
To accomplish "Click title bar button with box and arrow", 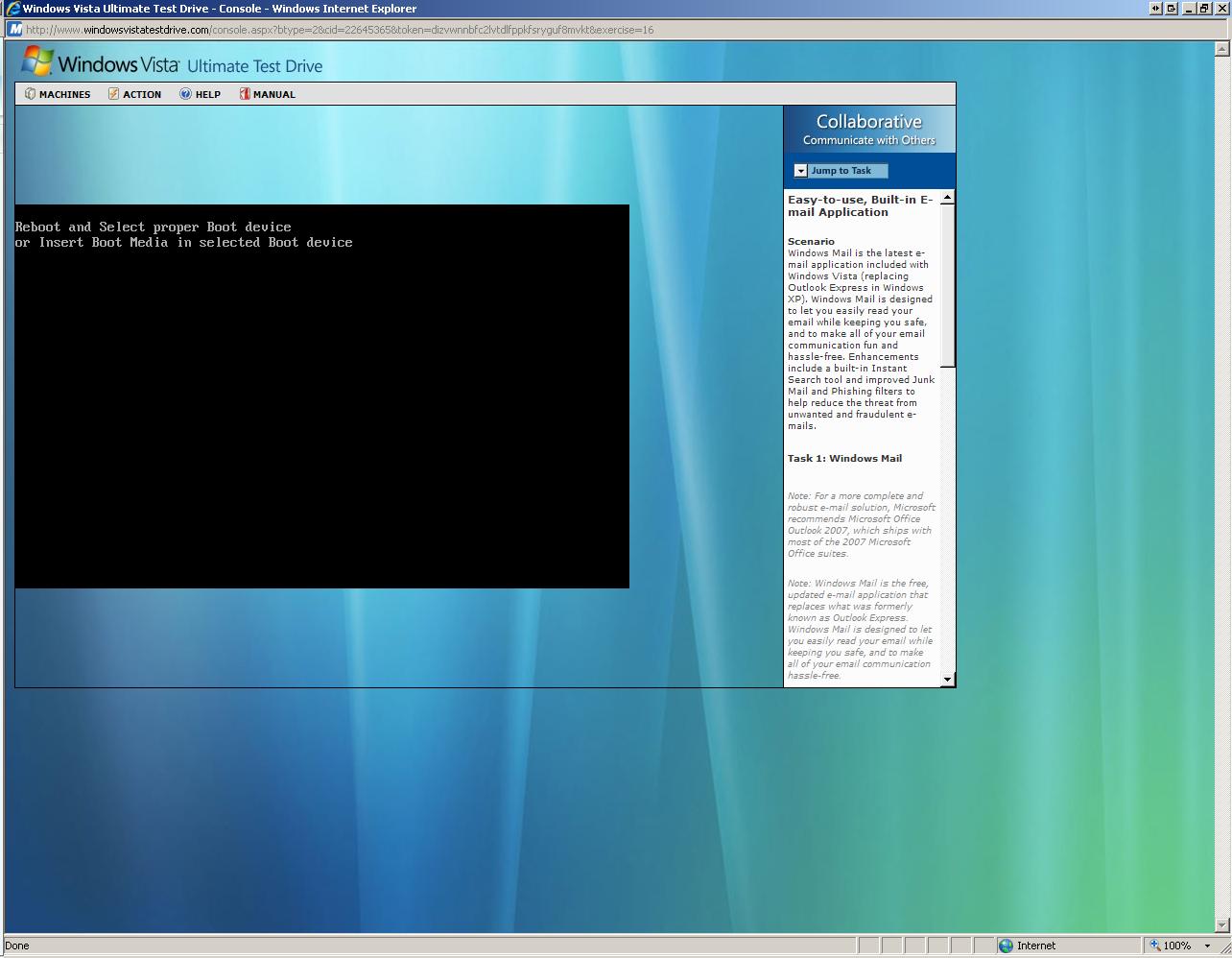I will (x=1171, y=9).
